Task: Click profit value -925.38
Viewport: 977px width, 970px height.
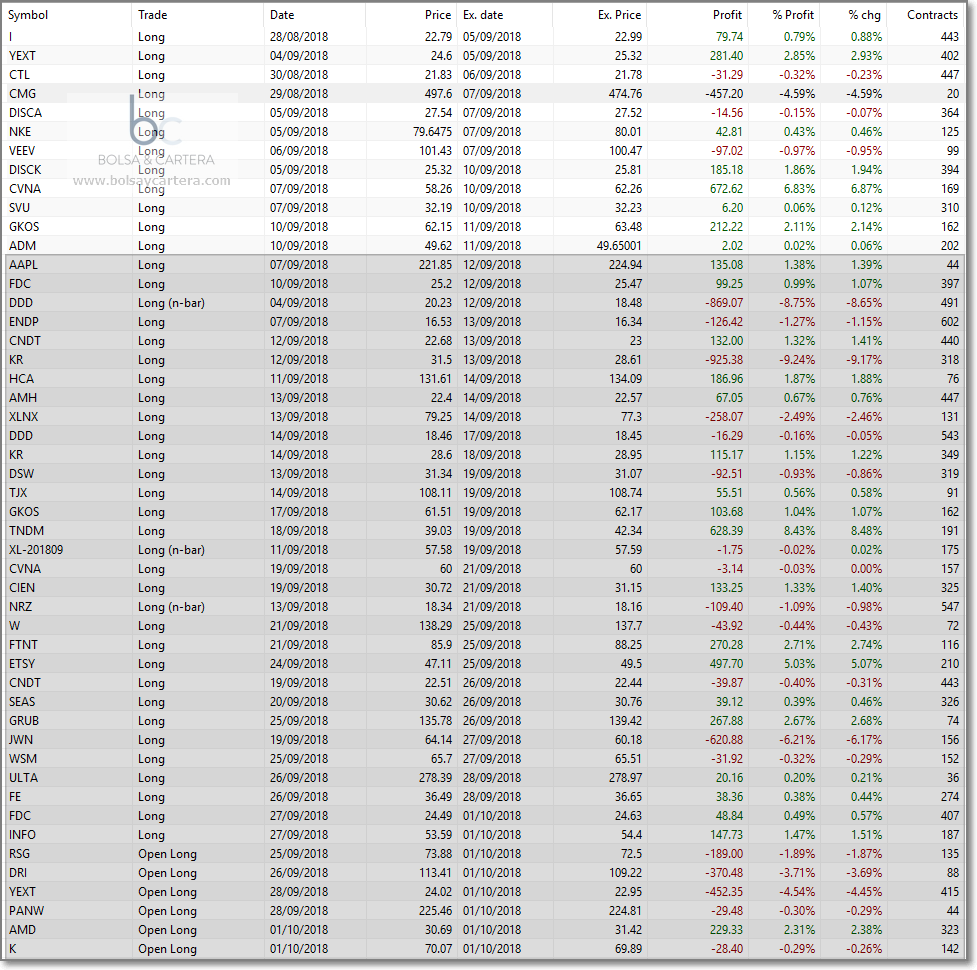Action: pos(723,359)
